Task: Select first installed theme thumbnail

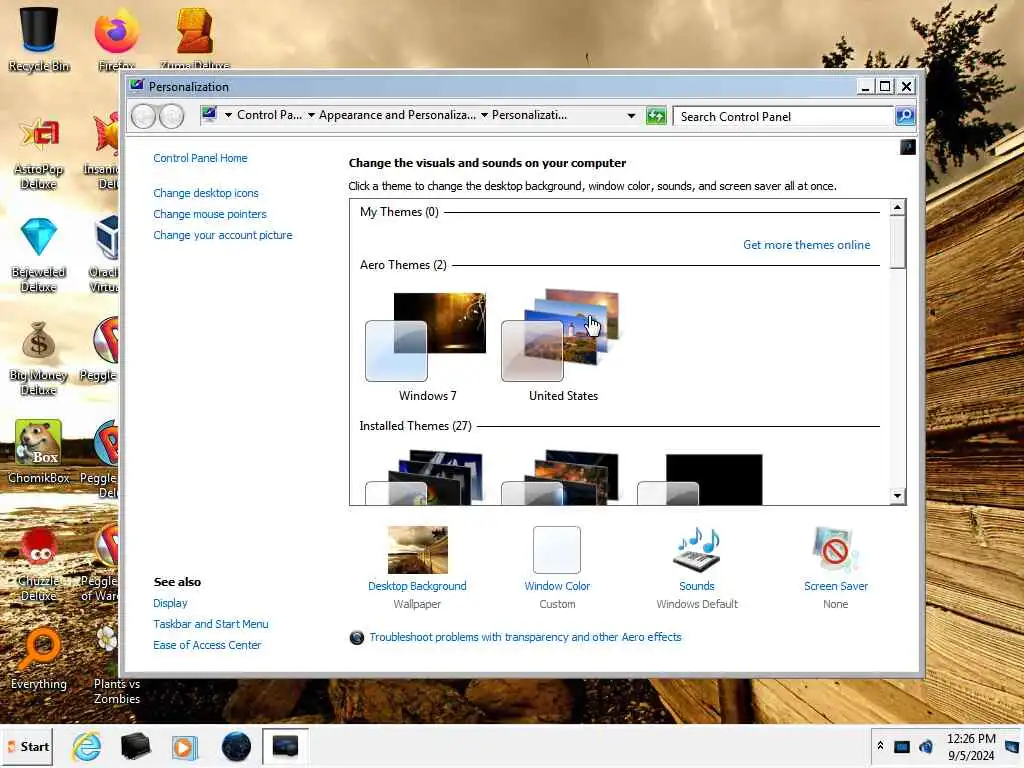Action: (x=424, y=477)
